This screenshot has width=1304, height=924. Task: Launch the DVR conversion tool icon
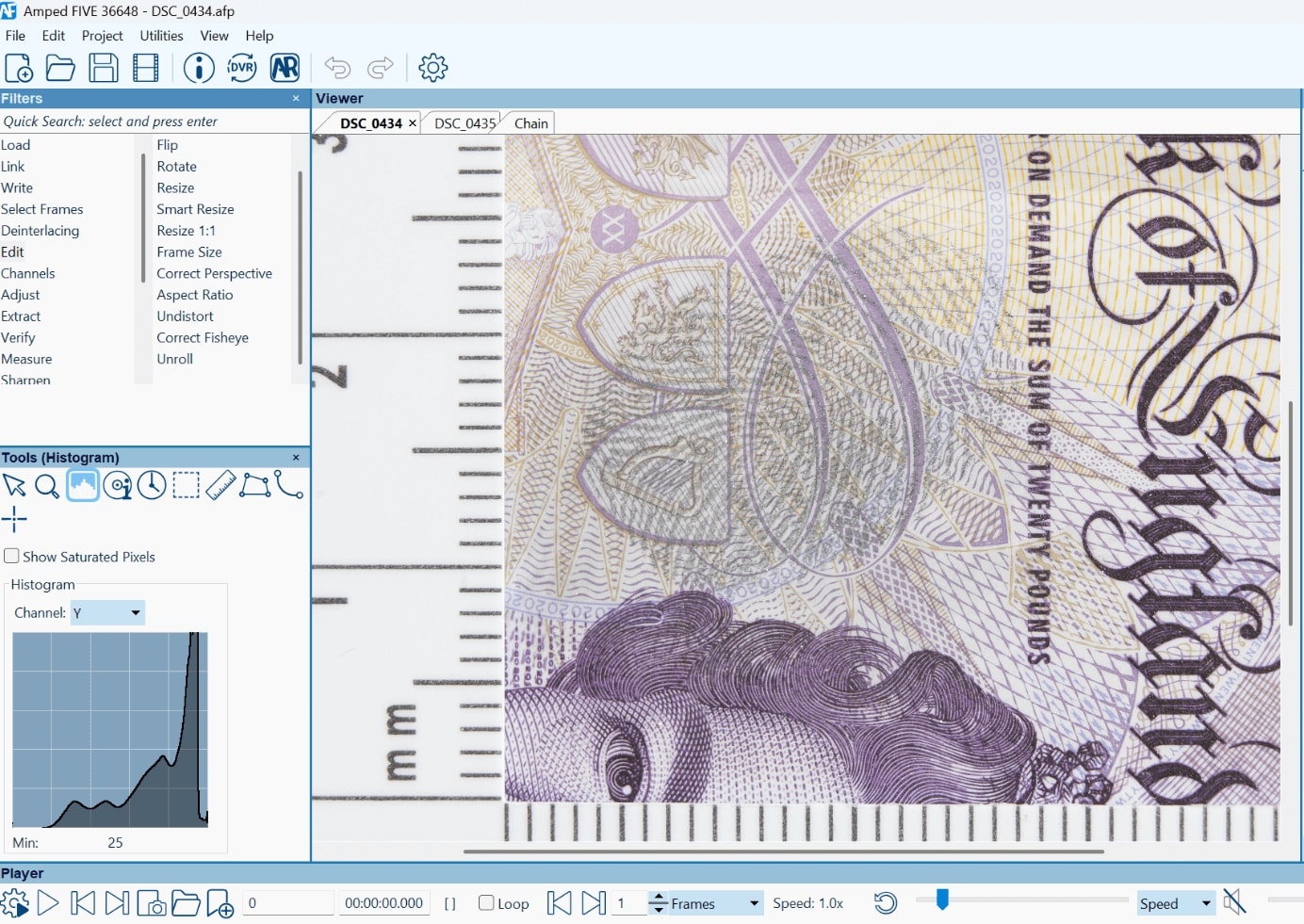[x=241, y=68]
